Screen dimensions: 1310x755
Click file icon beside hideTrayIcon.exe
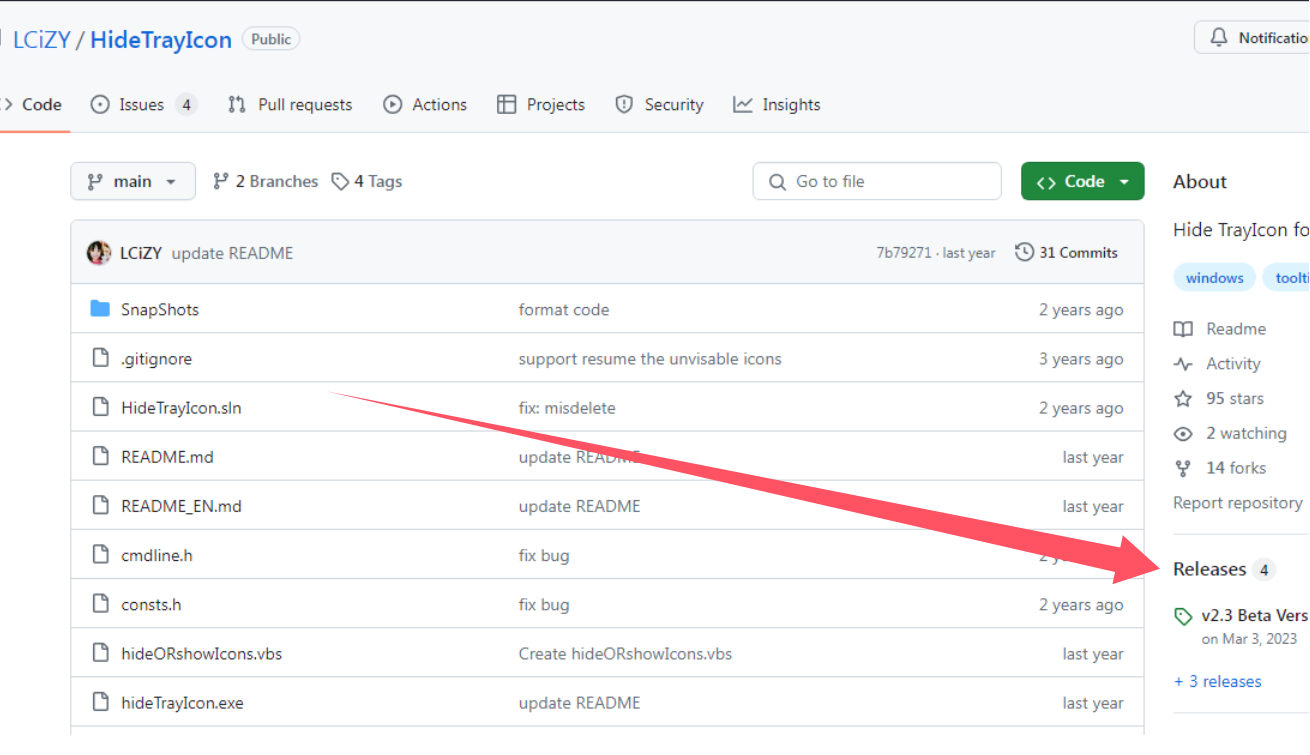(100, 701)
